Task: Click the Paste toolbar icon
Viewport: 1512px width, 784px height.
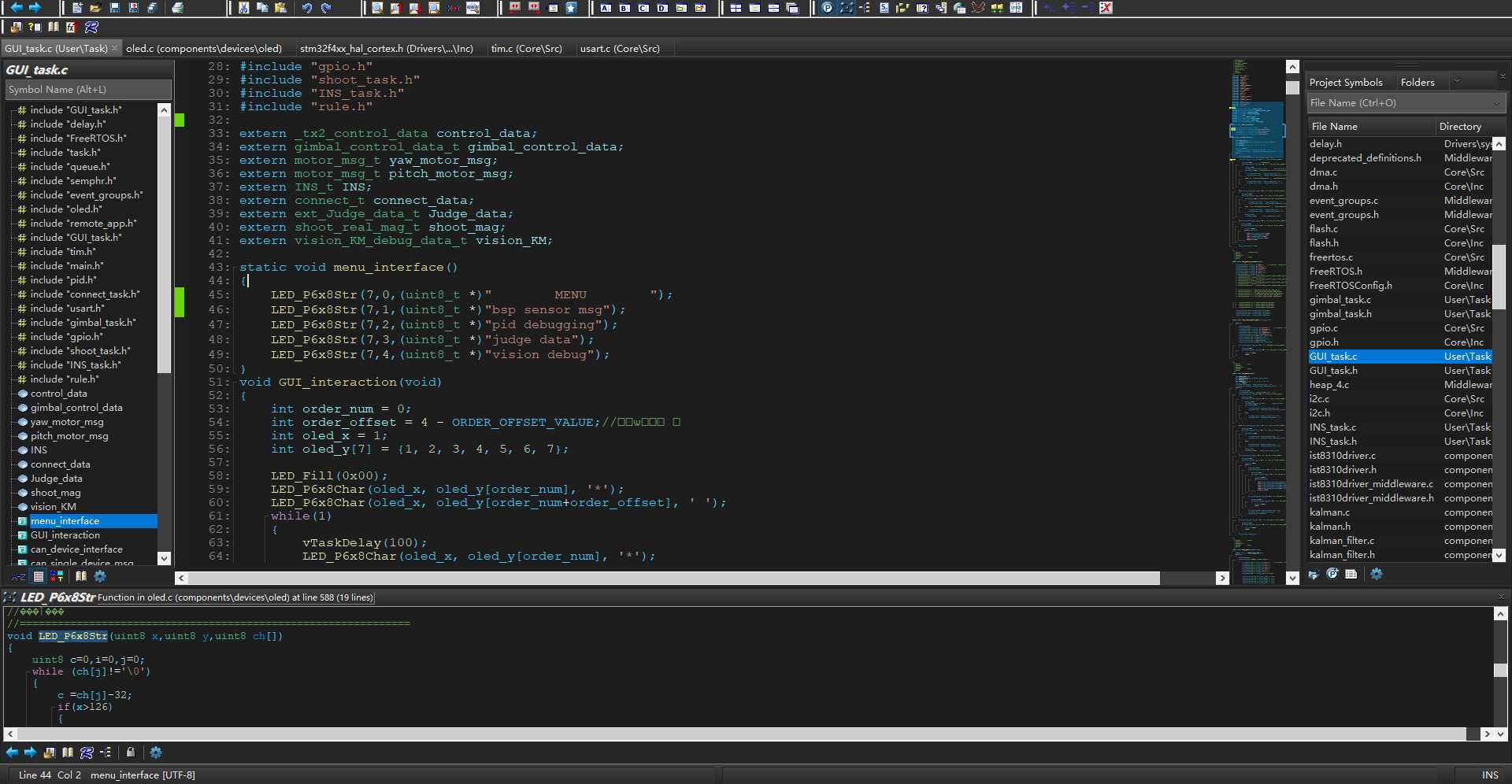Action: [283, 8]
